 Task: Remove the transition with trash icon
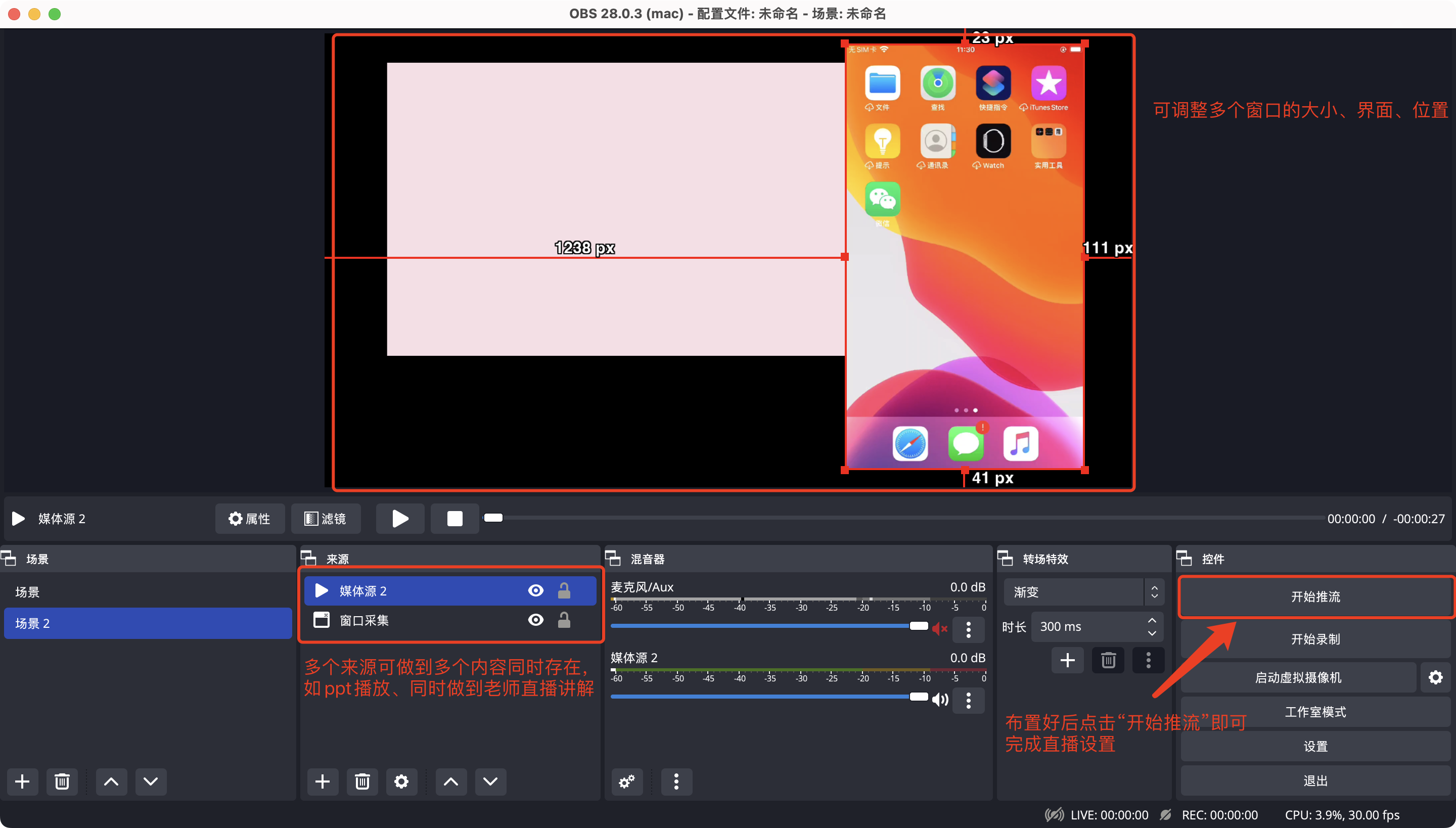tap(1108, 660)
